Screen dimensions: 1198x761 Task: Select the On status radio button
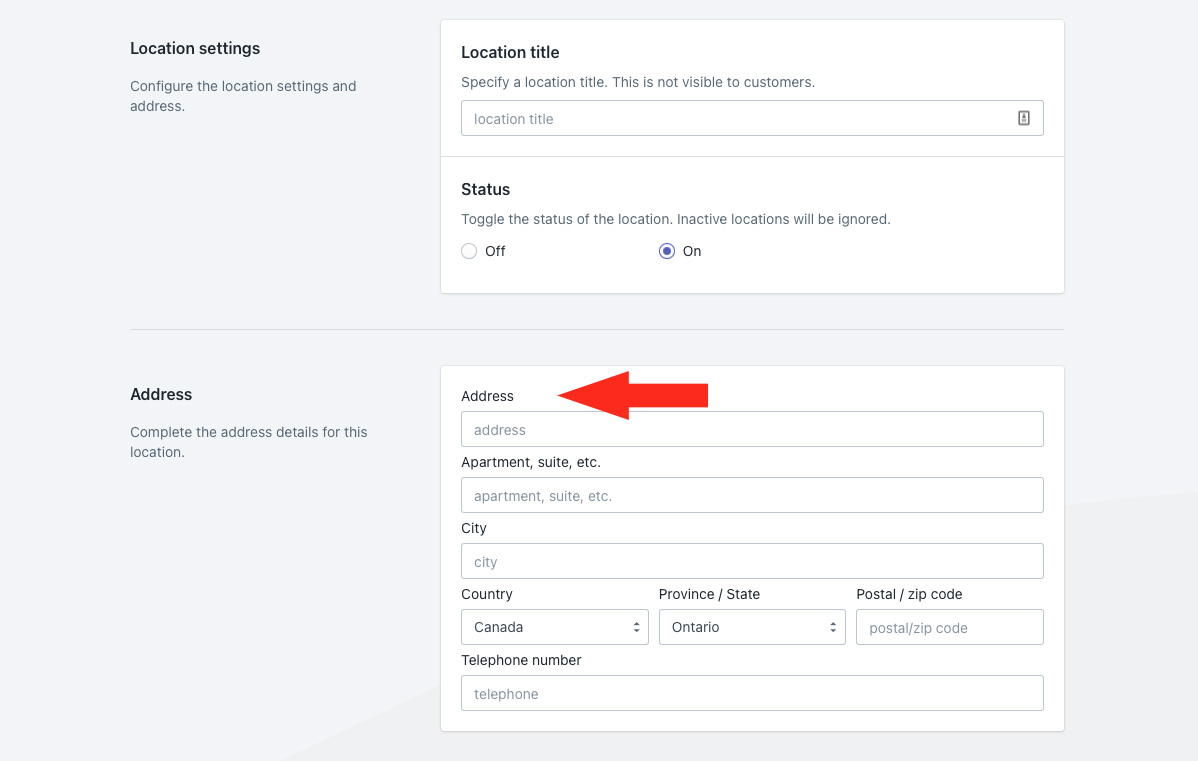[x=667, y=251]
